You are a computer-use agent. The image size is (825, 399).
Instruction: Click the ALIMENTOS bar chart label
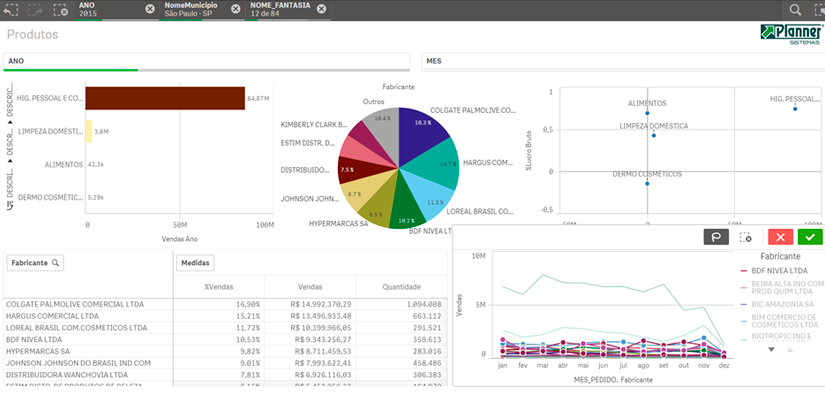pos(64,164)
